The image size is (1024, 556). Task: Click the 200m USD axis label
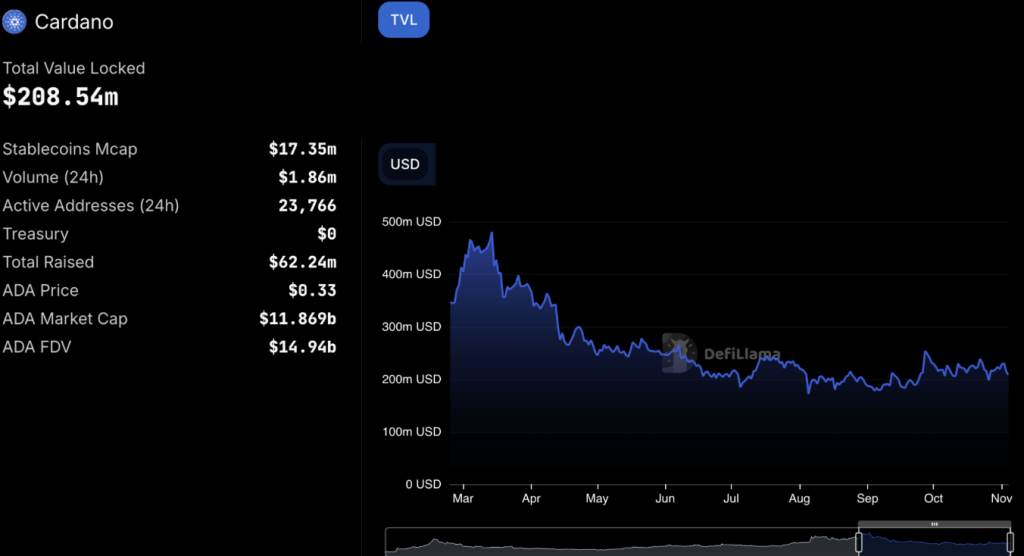411,380
